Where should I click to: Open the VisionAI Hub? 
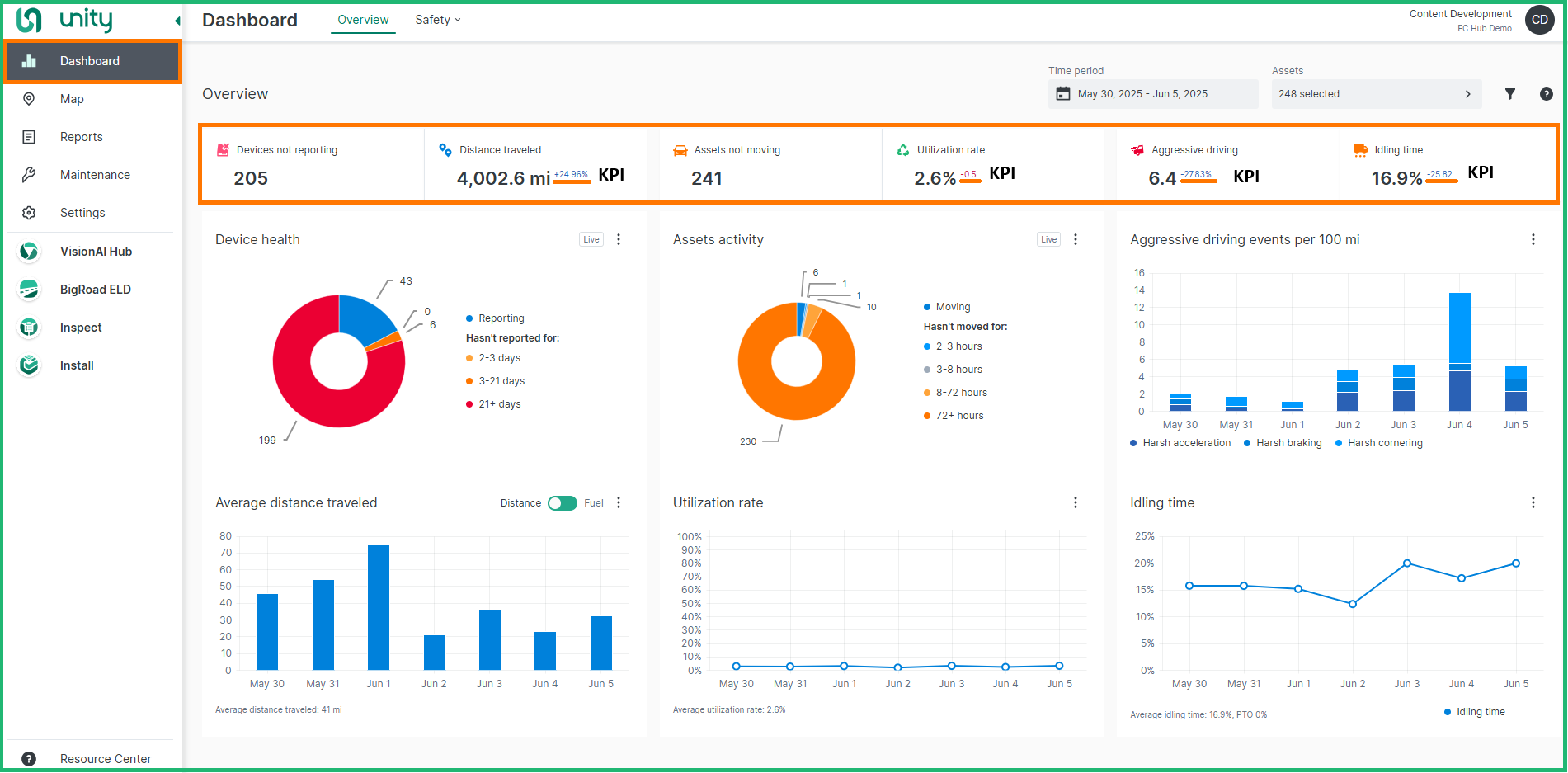96,251
